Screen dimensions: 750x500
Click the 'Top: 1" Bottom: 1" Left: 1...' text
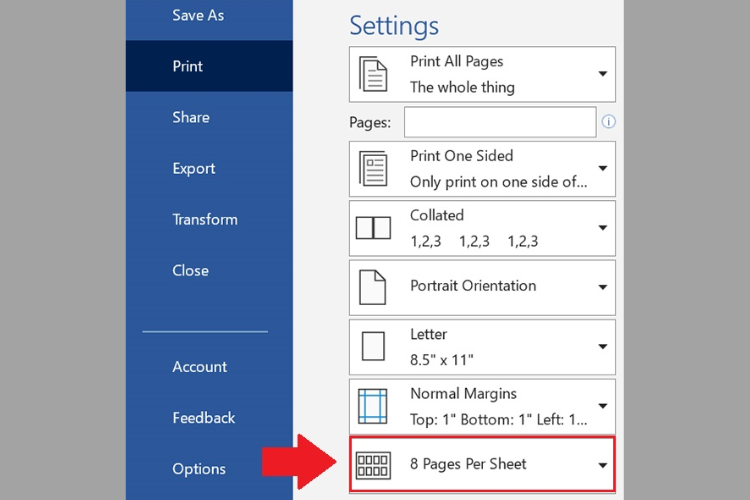pyautogui.click(x=498, y=420)
